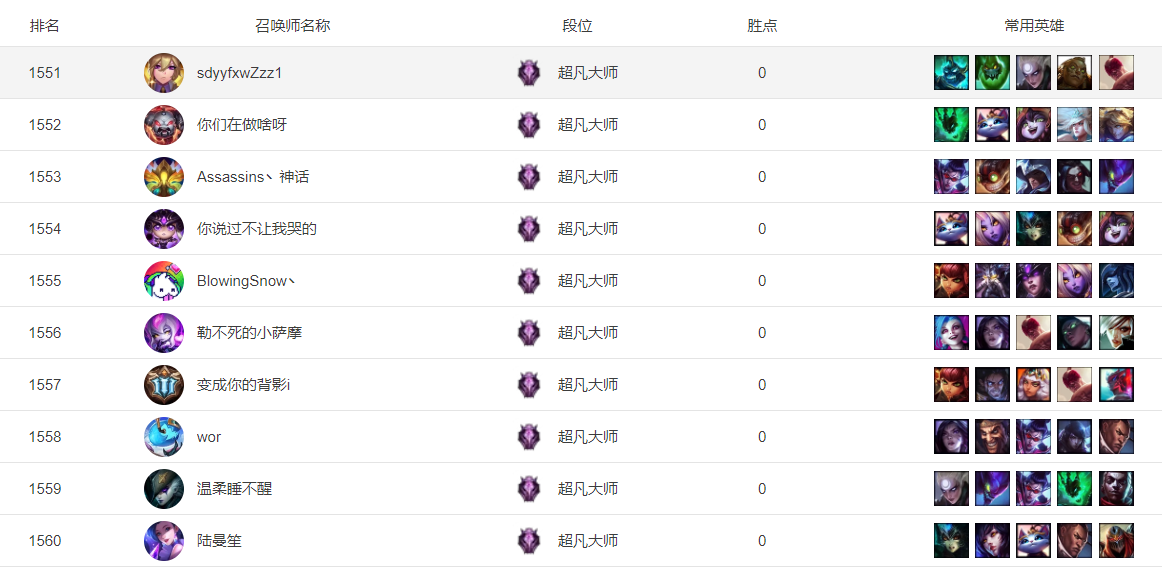1162x581 pixels.
Task: Click 变成你的背影i avatar icon
Action: 164,385
